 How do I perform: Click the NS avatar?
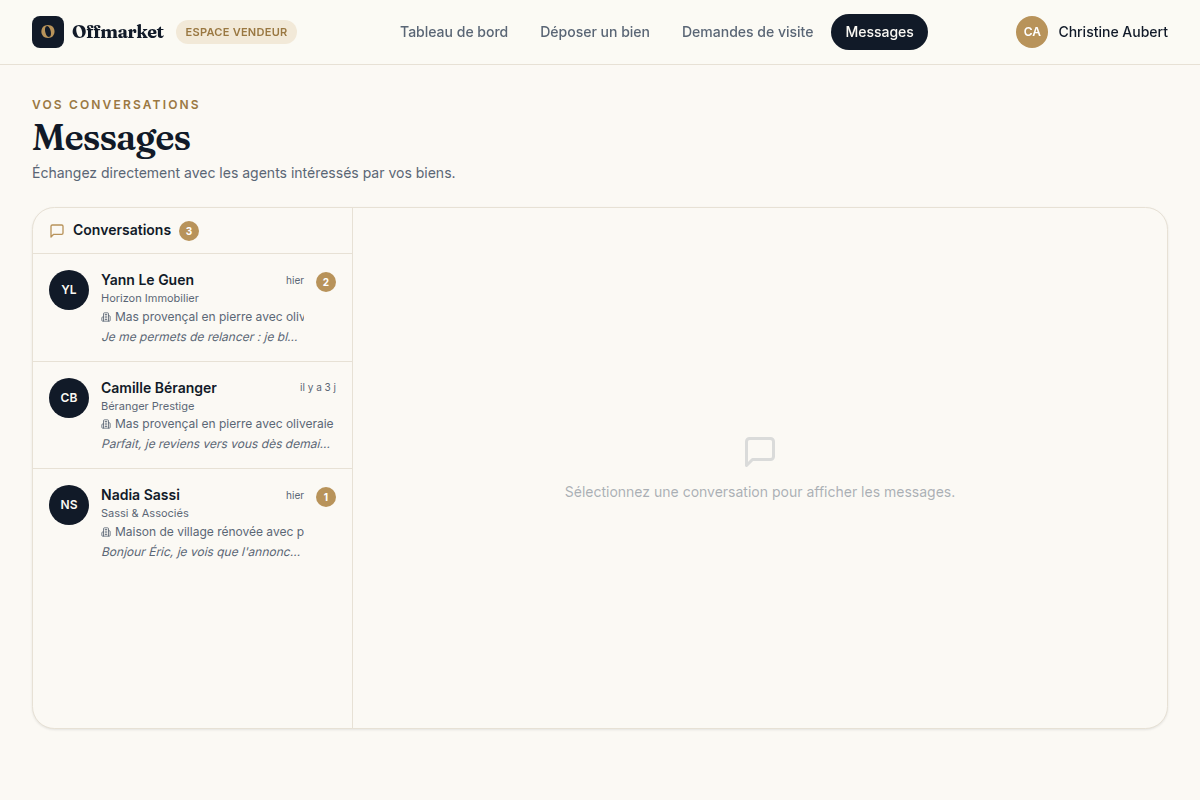pos(69,505)
